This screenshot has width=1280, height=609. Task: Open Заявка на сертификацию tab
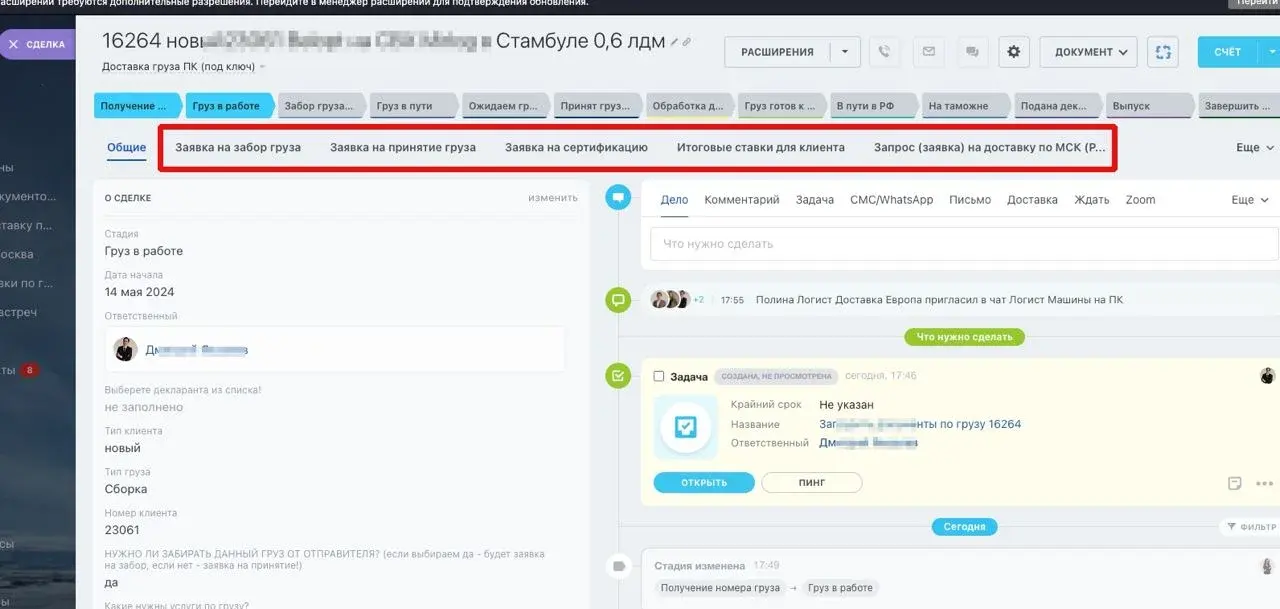pyautogui.click(x=576, y=147)
